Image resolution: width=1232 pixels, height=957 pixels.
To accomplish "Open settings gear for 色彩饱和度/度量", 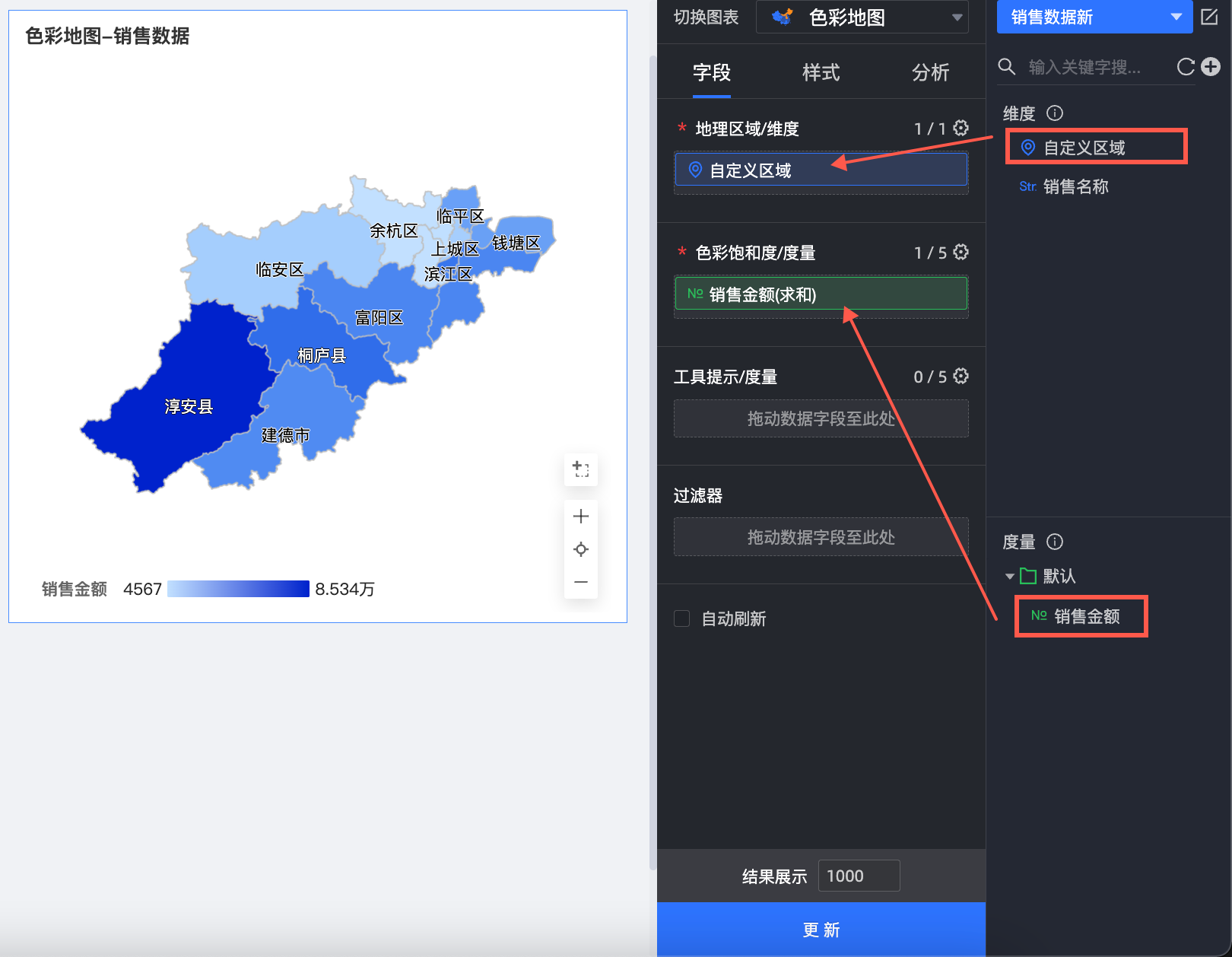I will click(x=961, y=252).
